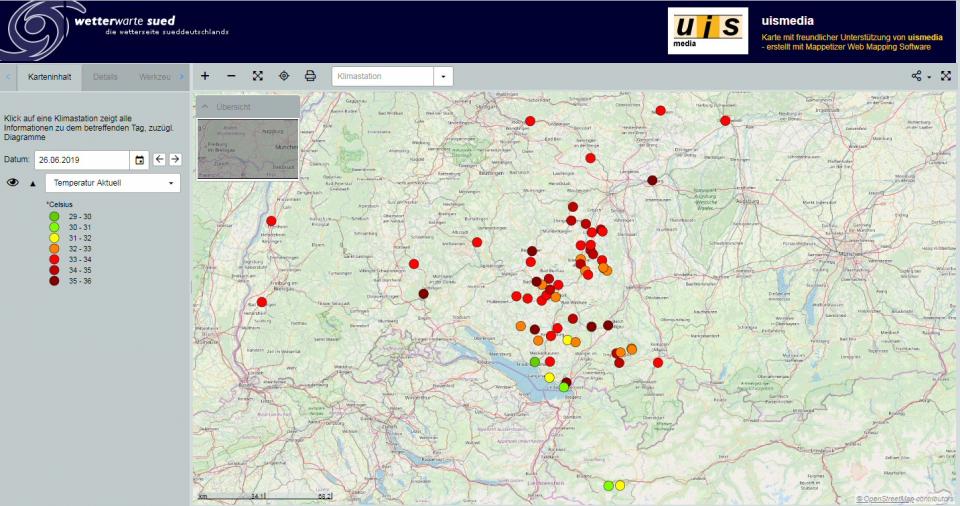
Task: Open the Temperatur Aktuell dropdown
Action: (x=113, y=184)
